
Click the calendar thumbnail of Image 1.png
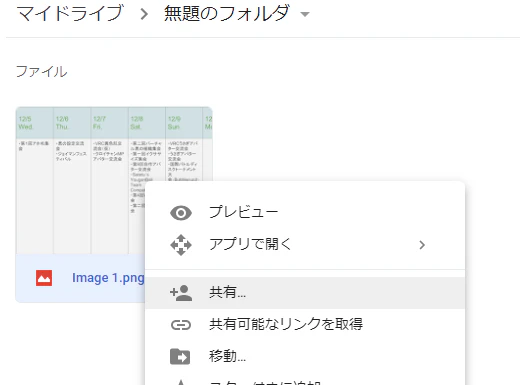(114, 180)
